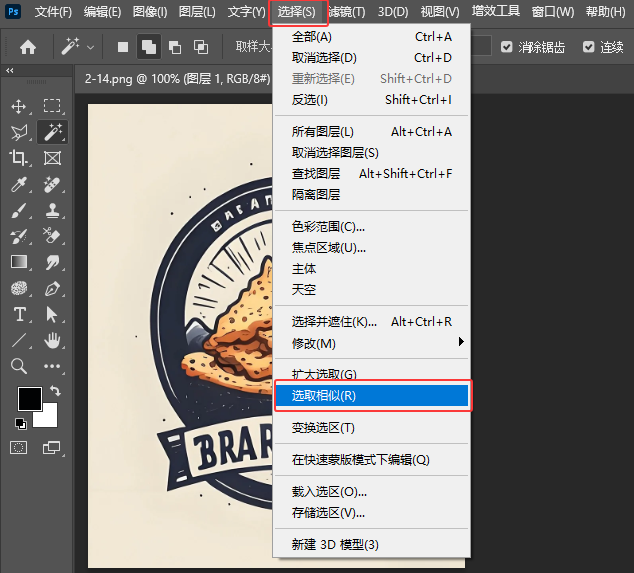Expand the 修改(M) submenu arrow
The height and width of the screenshot is (573, 634).
[x=461, y=342]
